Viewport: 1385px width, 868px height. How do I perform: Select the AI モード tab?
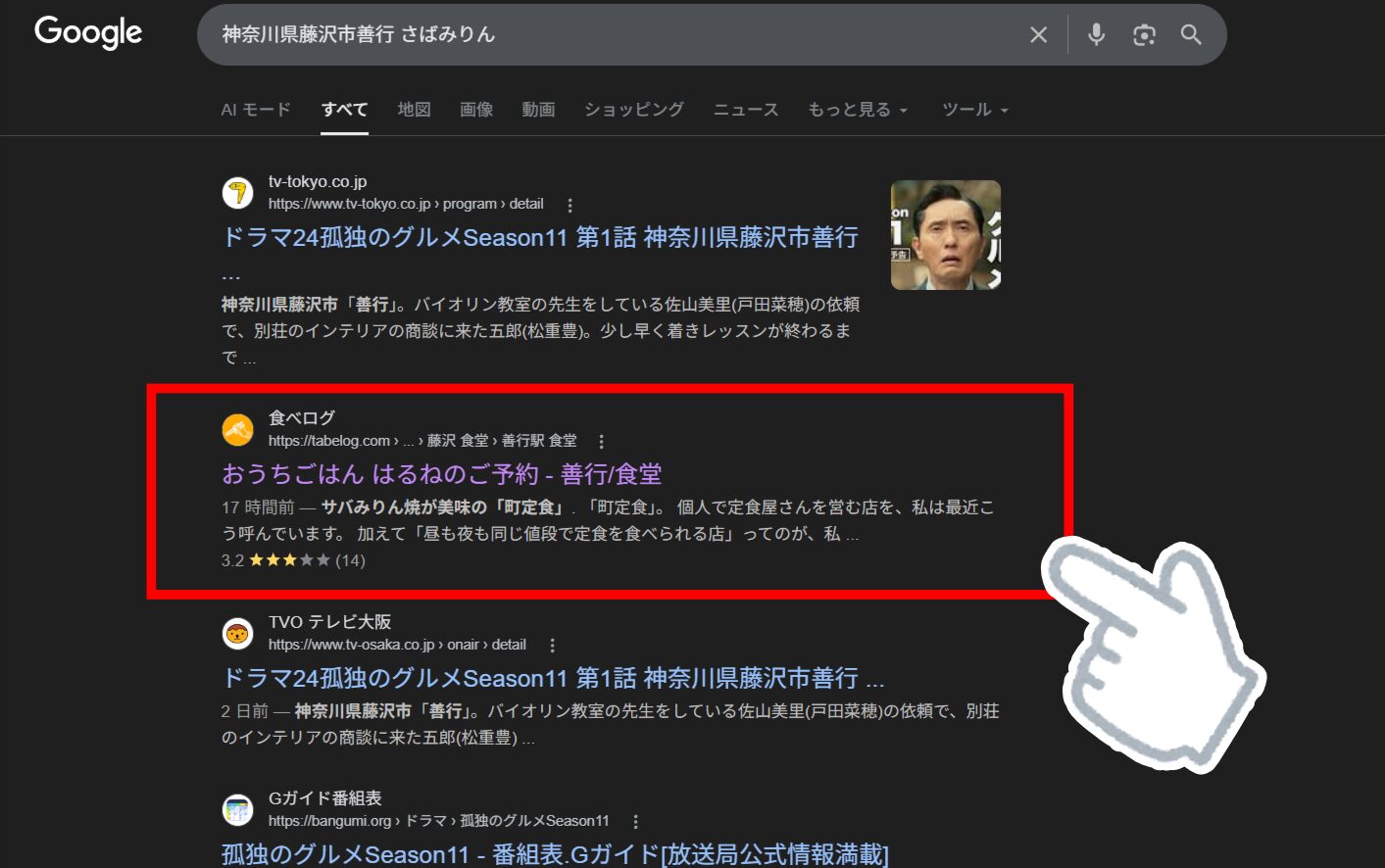255,110
